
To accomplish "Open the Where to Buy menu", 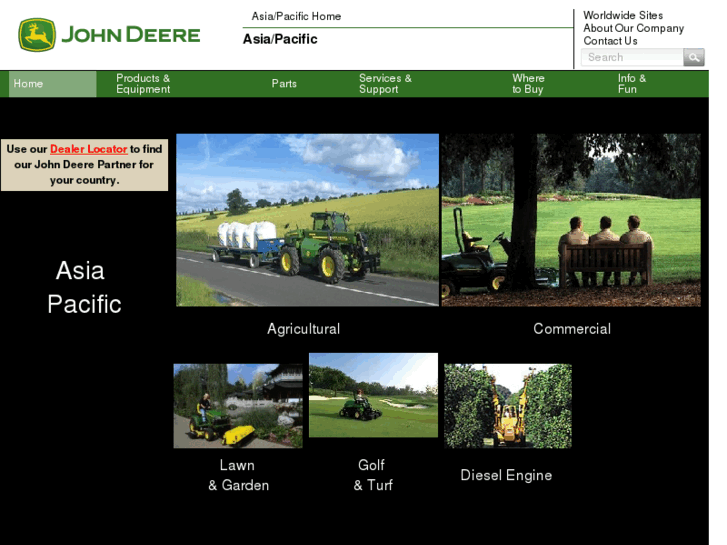I will [528, 84].
